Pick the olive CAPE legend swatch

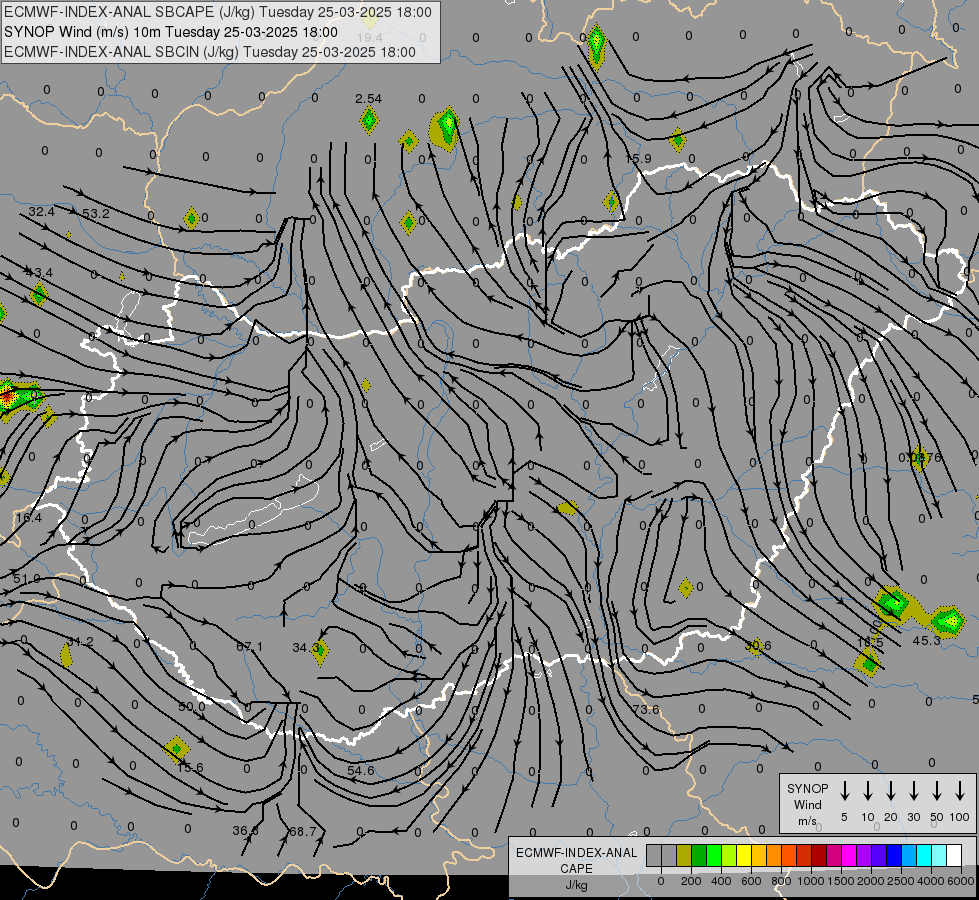(684, 855)
